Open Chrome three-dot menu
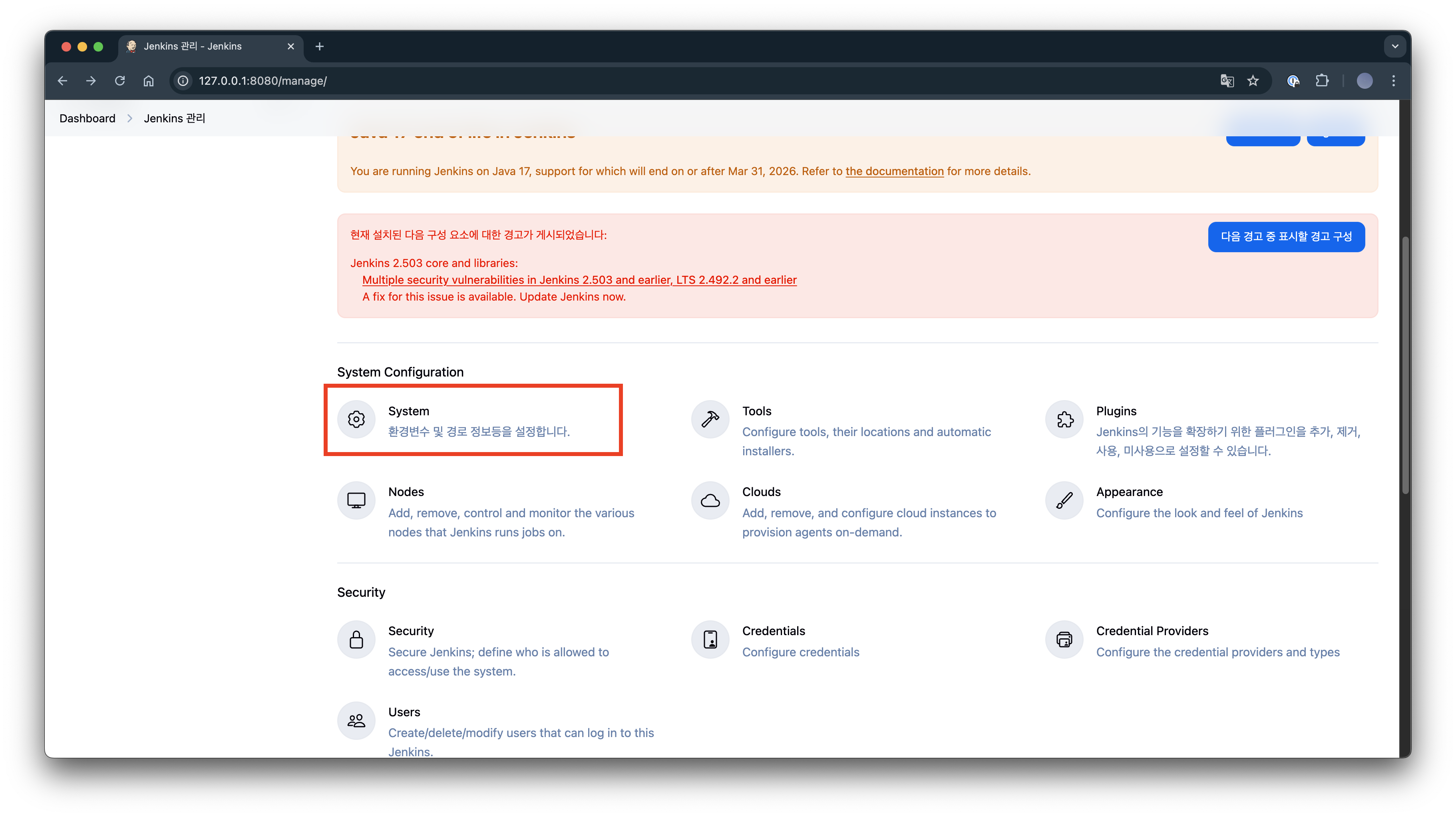Screen dimensions: 1456x817 point(1393,81)
